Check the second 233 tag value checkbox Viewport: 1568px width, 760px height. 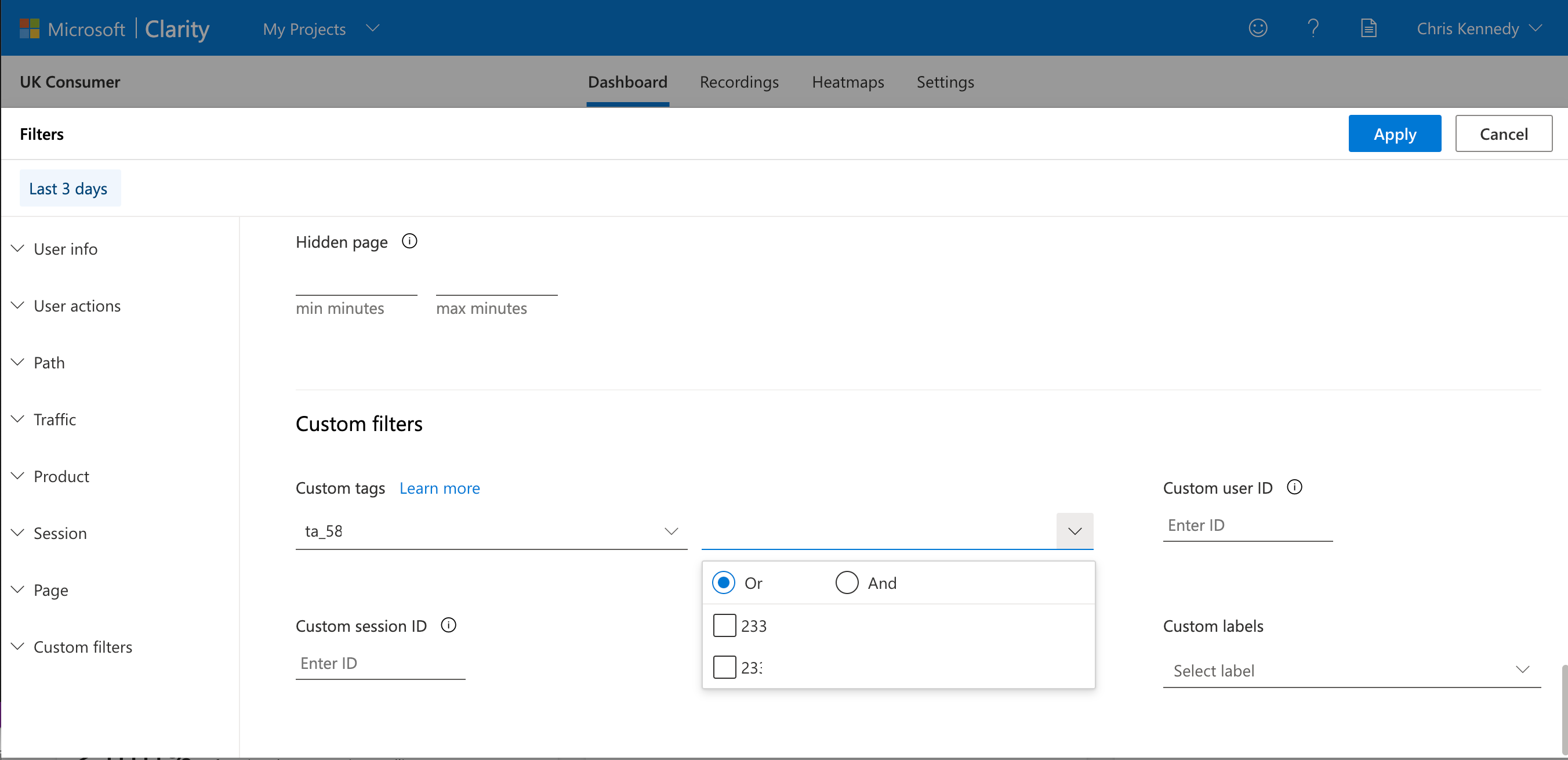(x=724, y=667)
